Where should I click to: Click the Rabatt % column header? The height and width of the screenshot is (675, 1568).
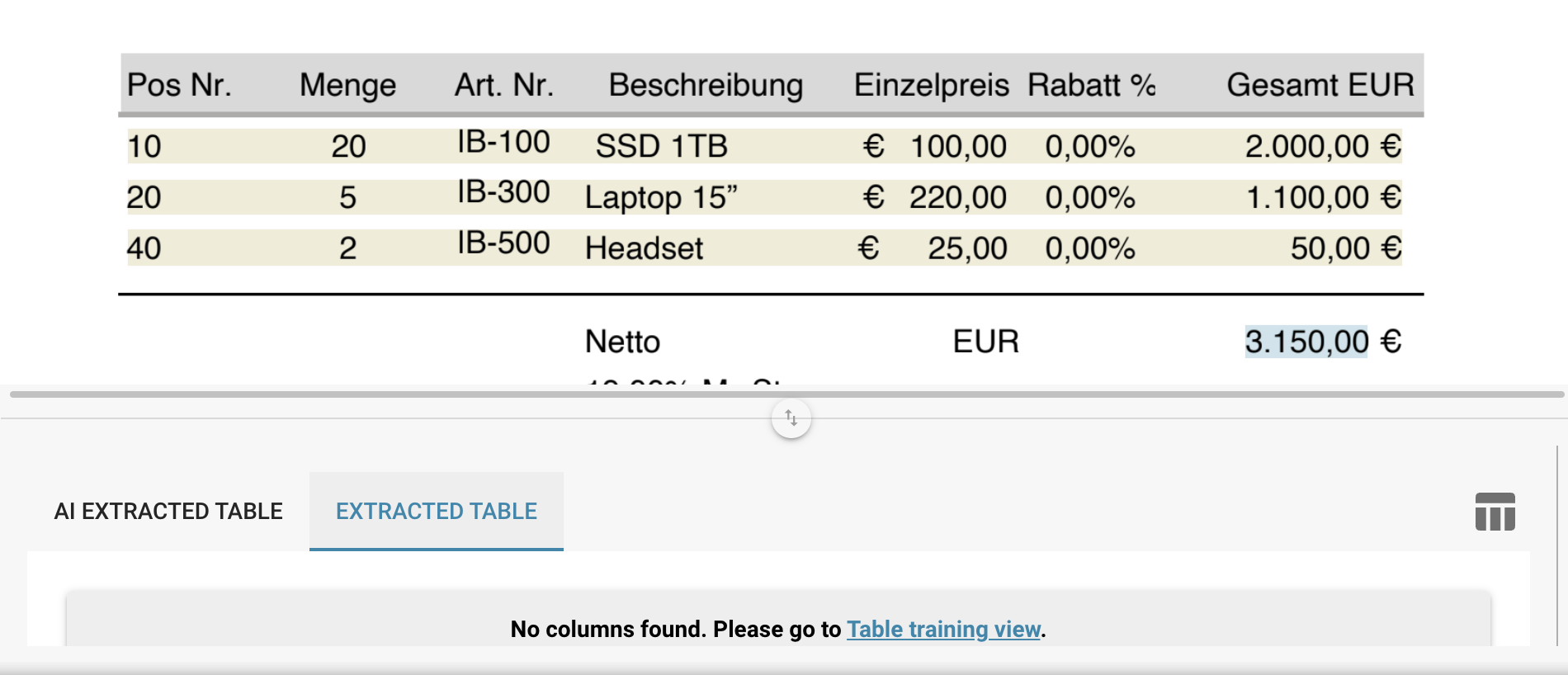pos(1091,85)
